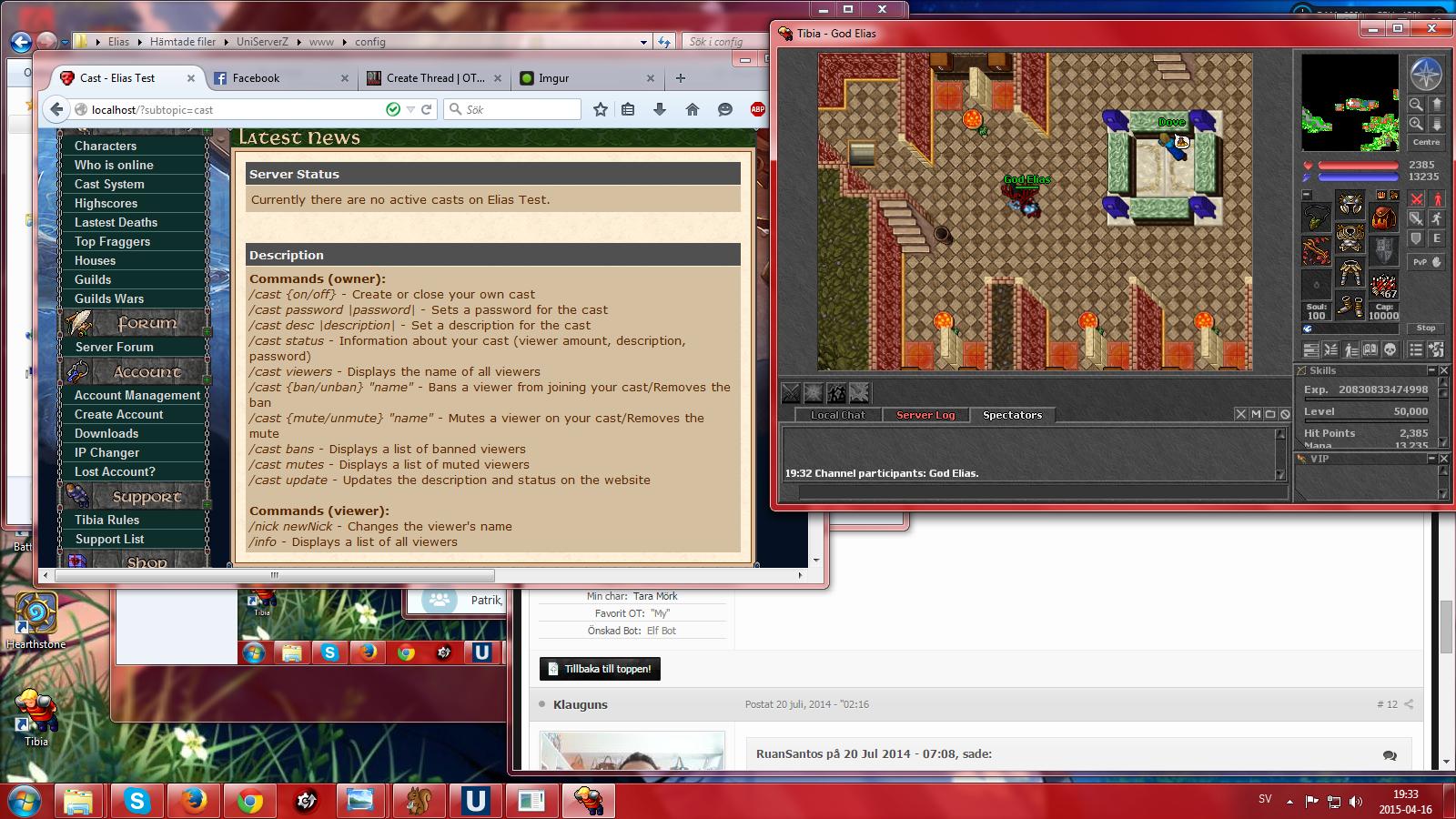
Task: Open the ignore list button in chat
Action: pyautogui.click(x=1285, y=414)
